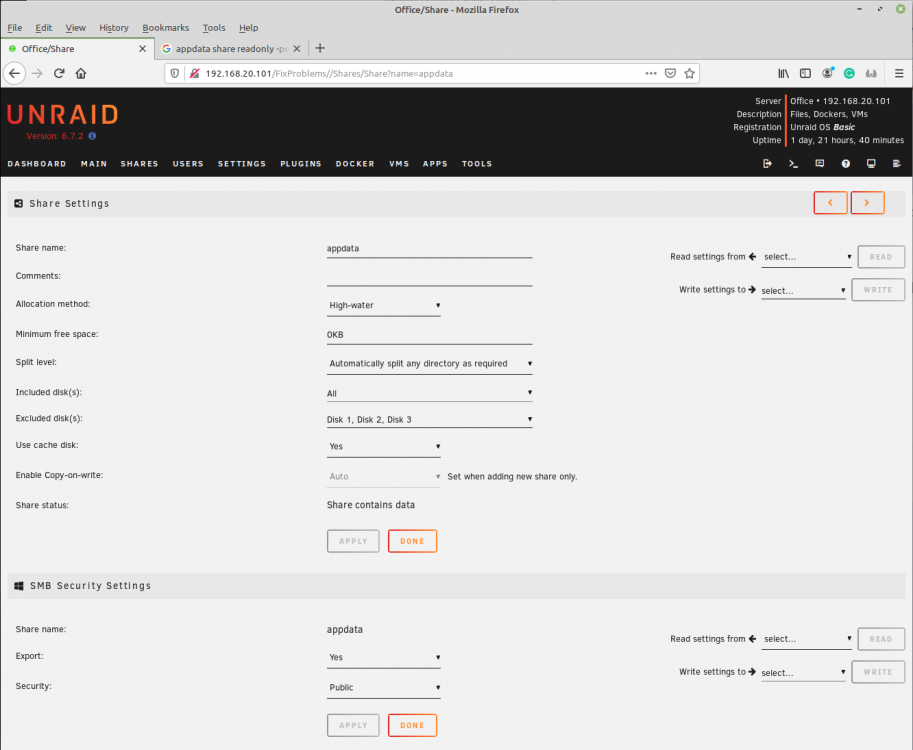Click the UNRAID logo
This screenshot has width=913, height=750.
coord(63,115)
